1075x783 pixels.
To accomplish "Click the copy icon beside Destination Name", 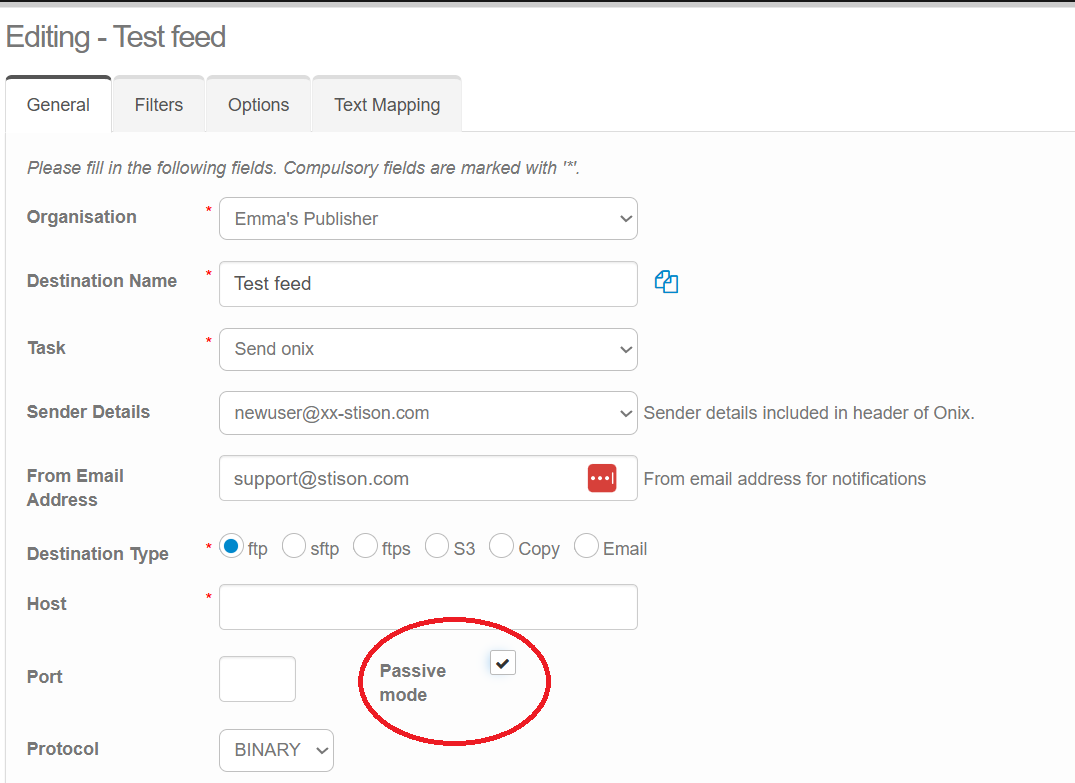I will pos(666,283).
